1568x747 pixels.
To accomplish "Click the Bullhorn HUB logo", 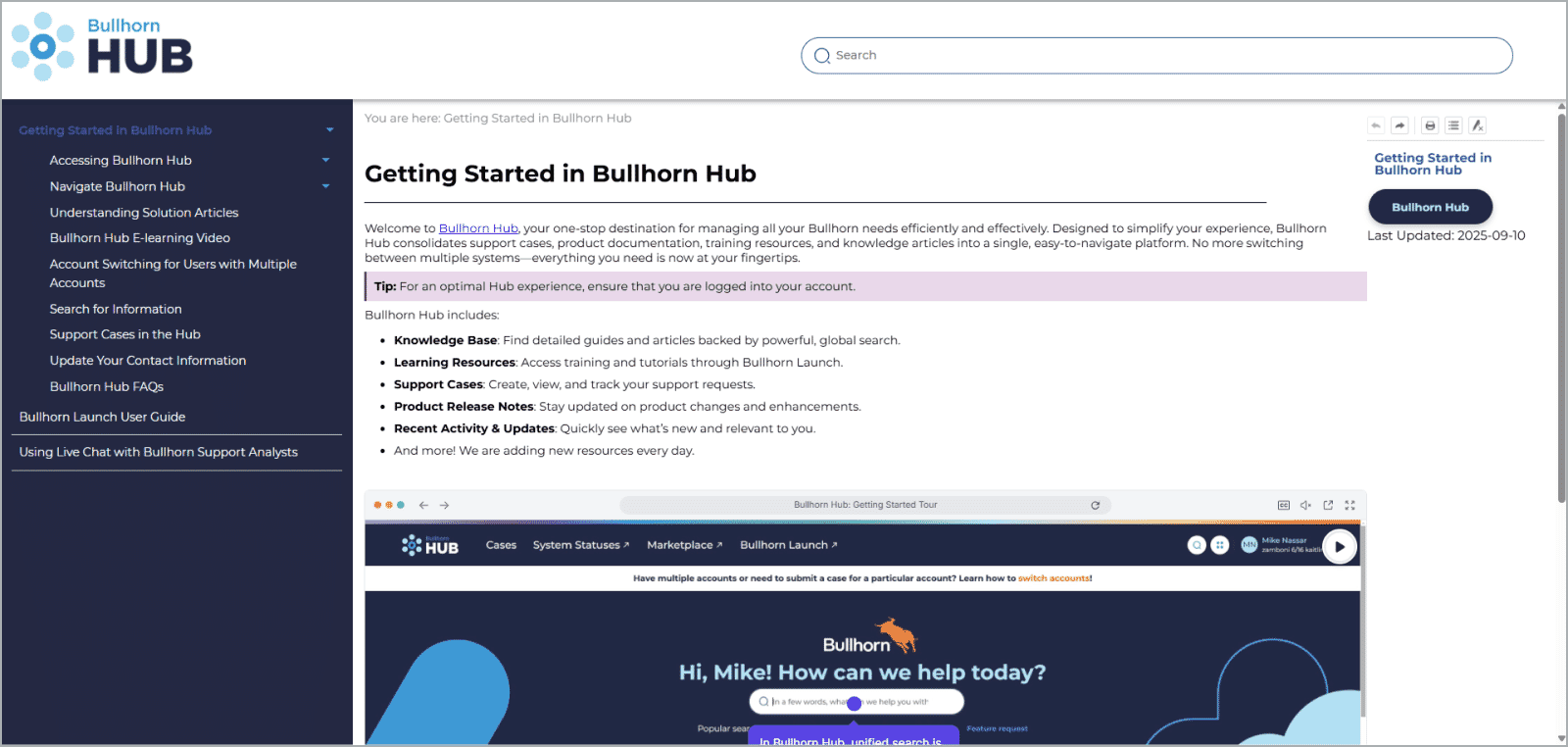I will 102,47.
